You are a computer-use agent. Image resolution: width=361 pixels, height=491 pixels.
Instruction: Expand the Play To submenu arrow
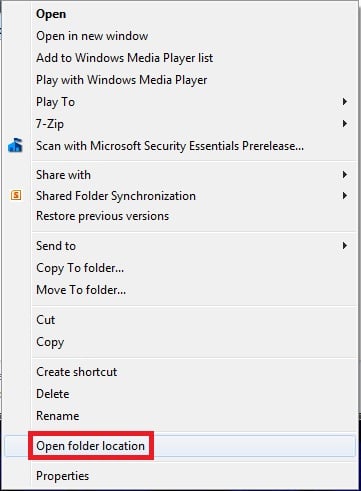[x=345, y=102]
